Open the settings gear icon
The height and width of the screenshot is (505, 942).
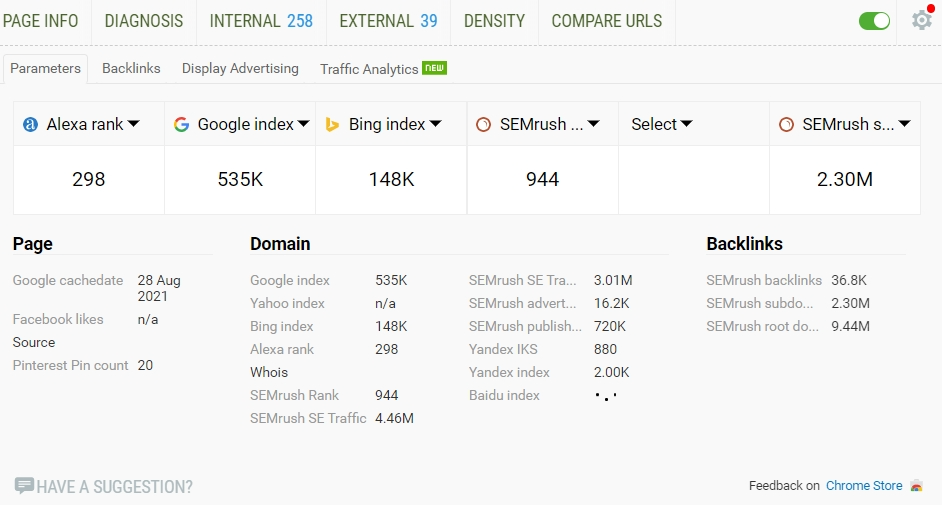pyautogui.click(x=922, y=20)
